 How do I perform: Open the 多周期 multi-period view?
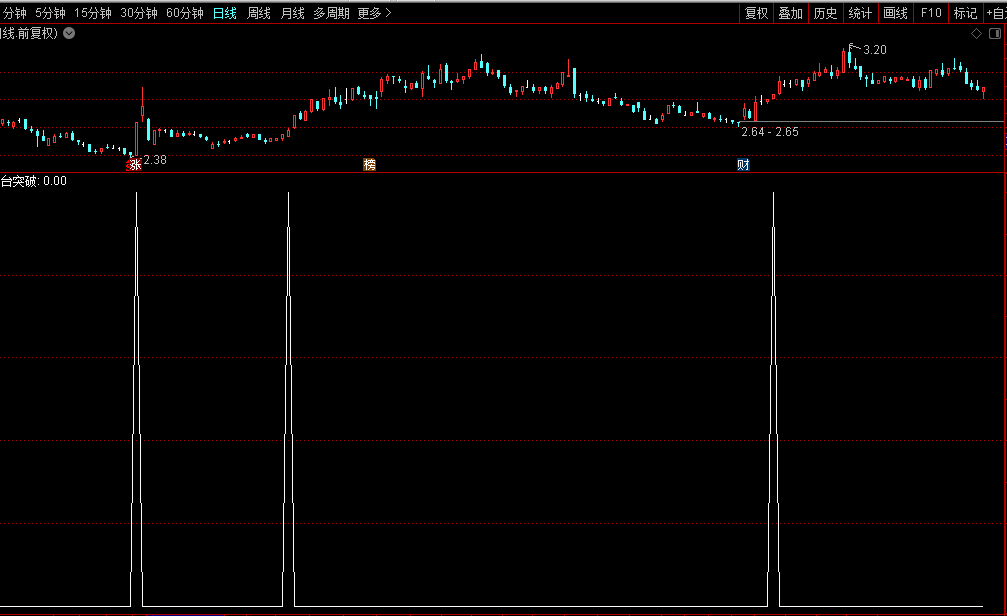click(x=331, y=13)
